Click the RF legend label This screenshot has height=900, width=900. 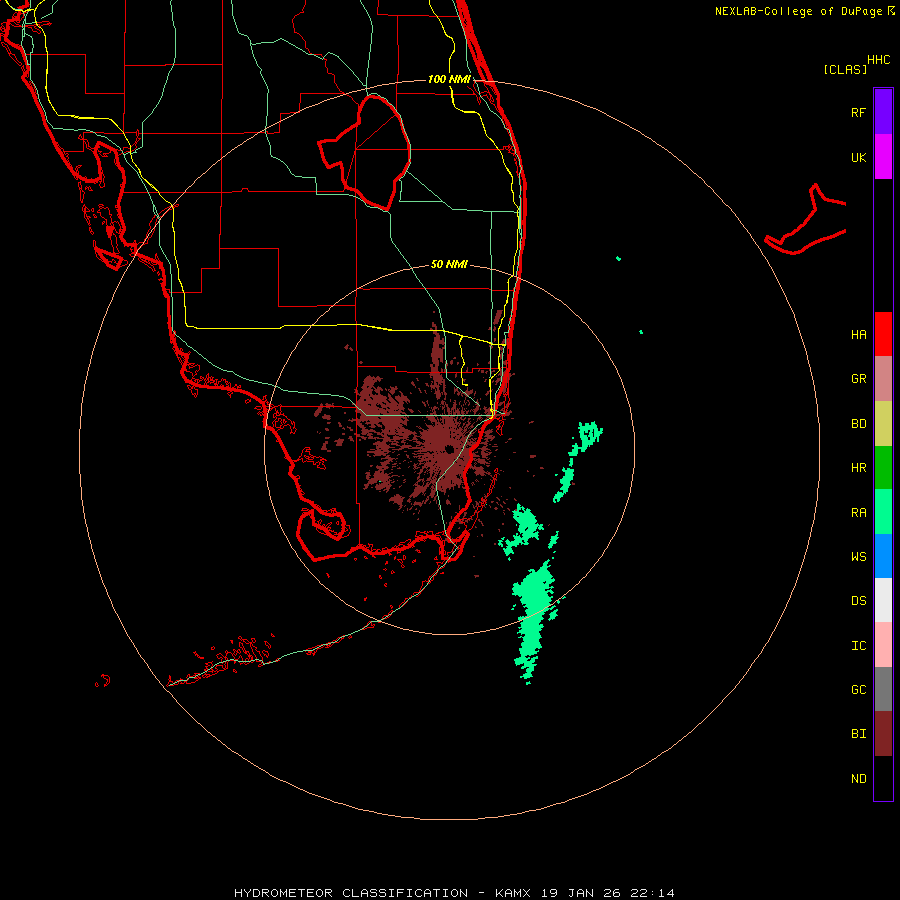pos(858,113)
